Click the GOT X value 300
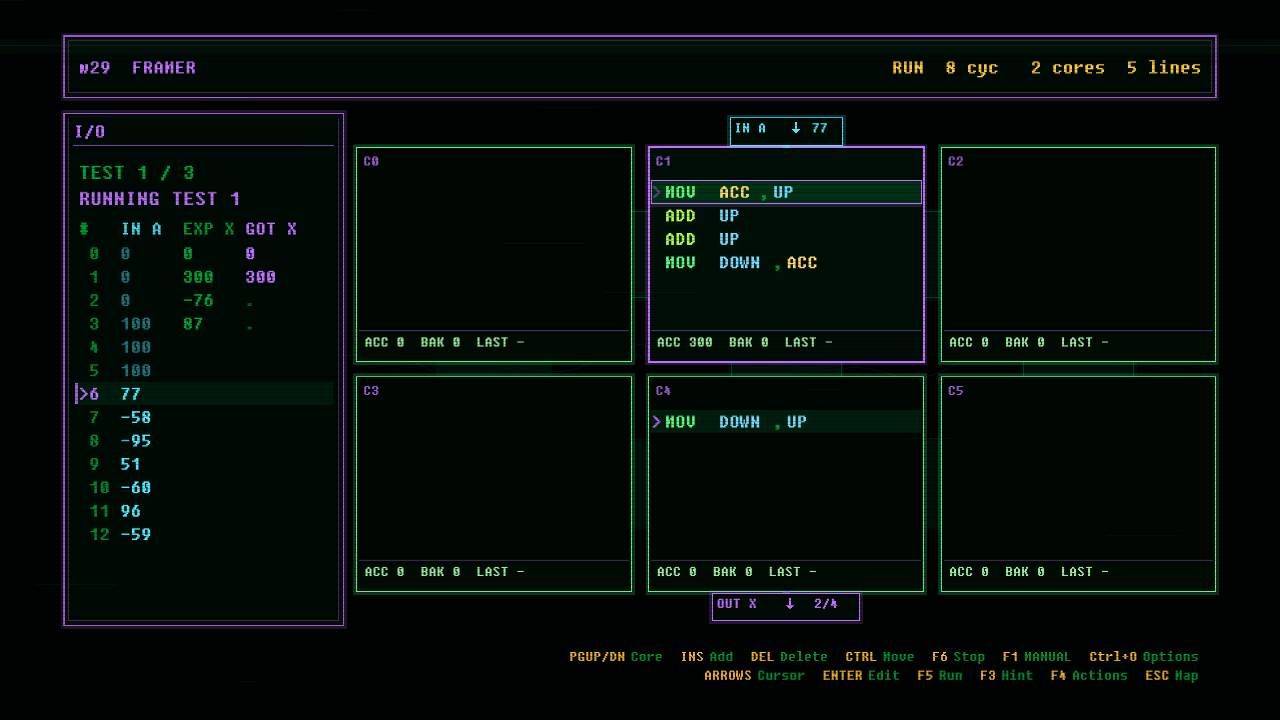 click(260, 277)
